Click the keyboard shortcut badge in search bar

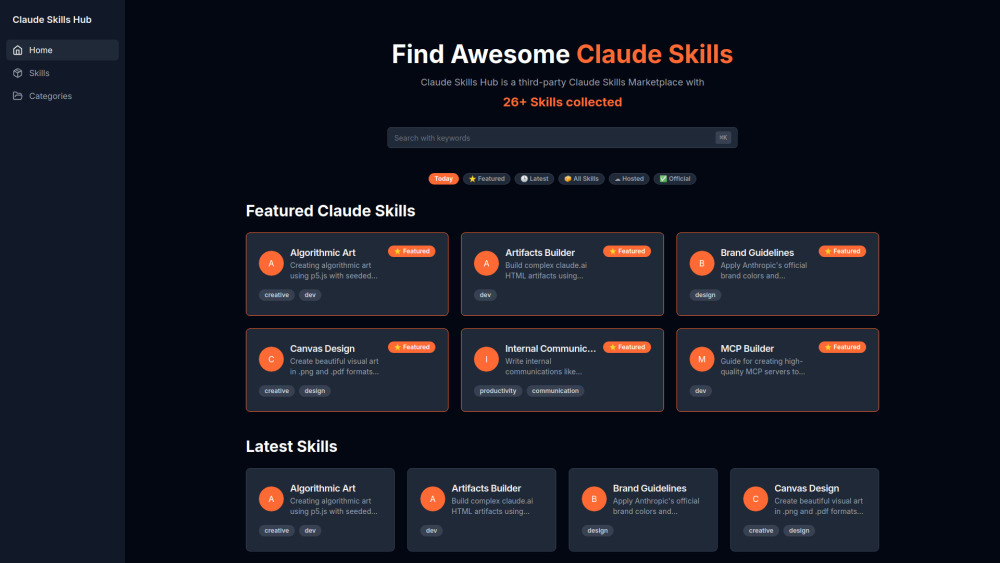tap(723, 138)
